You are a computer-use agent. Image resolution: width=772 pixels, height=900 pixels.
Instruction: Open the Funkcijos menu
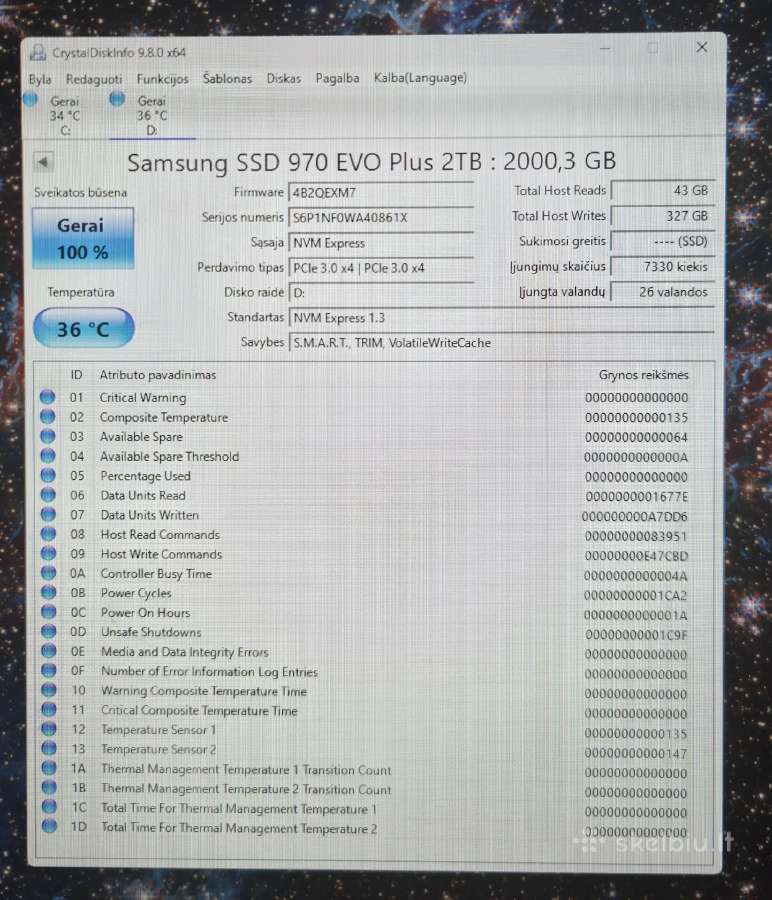point(162,79)
